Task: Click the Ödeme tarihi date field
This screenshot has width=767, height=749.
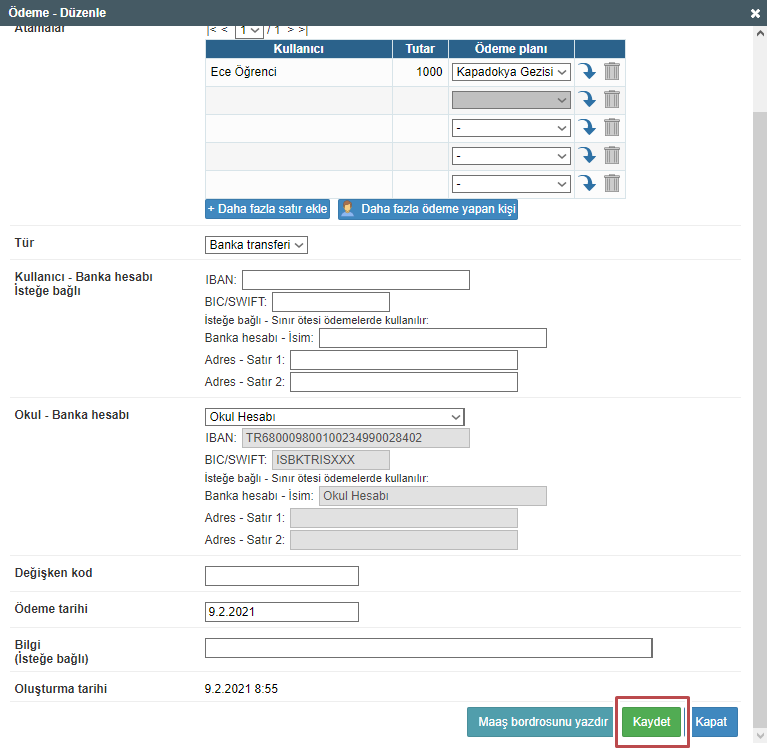Action: pyautogui.click(x=282, y=612)
